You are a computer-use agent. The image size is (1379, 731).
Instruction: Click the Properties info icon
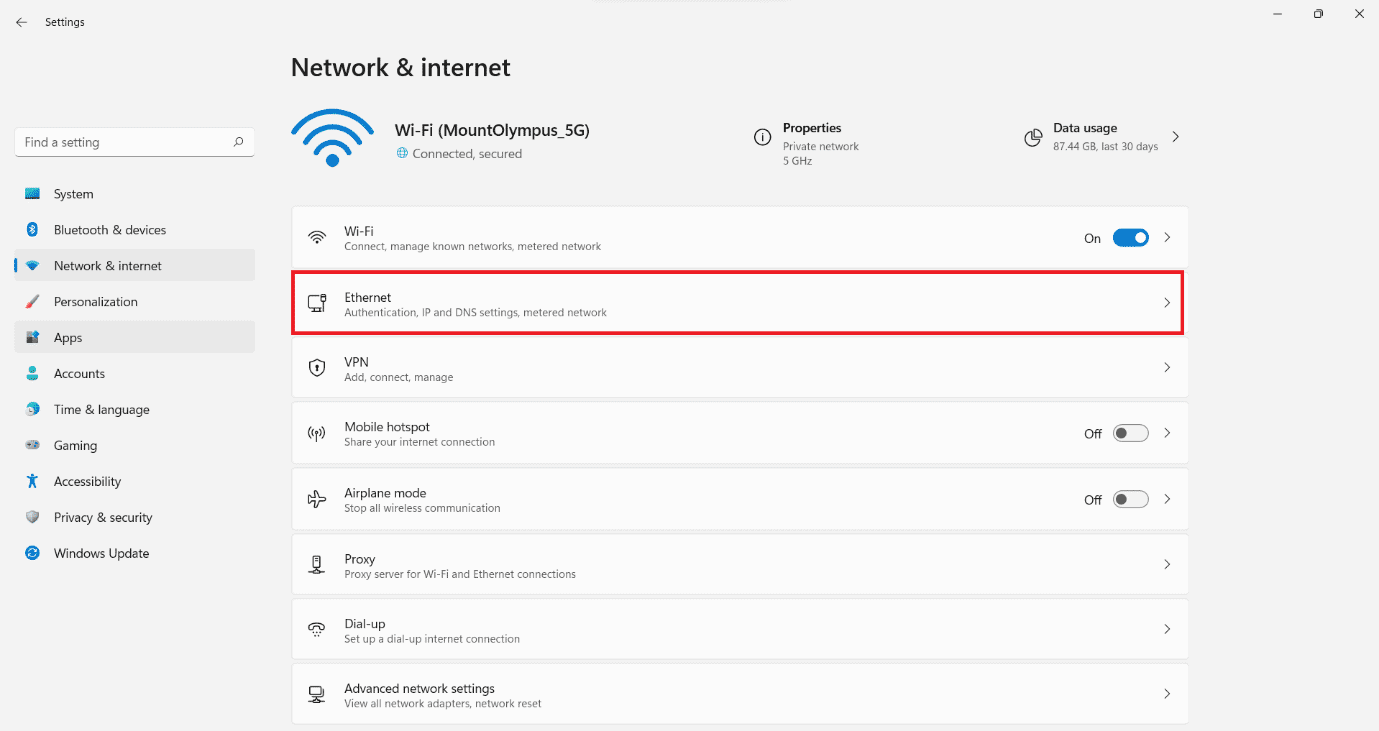[x=762, y=137]
